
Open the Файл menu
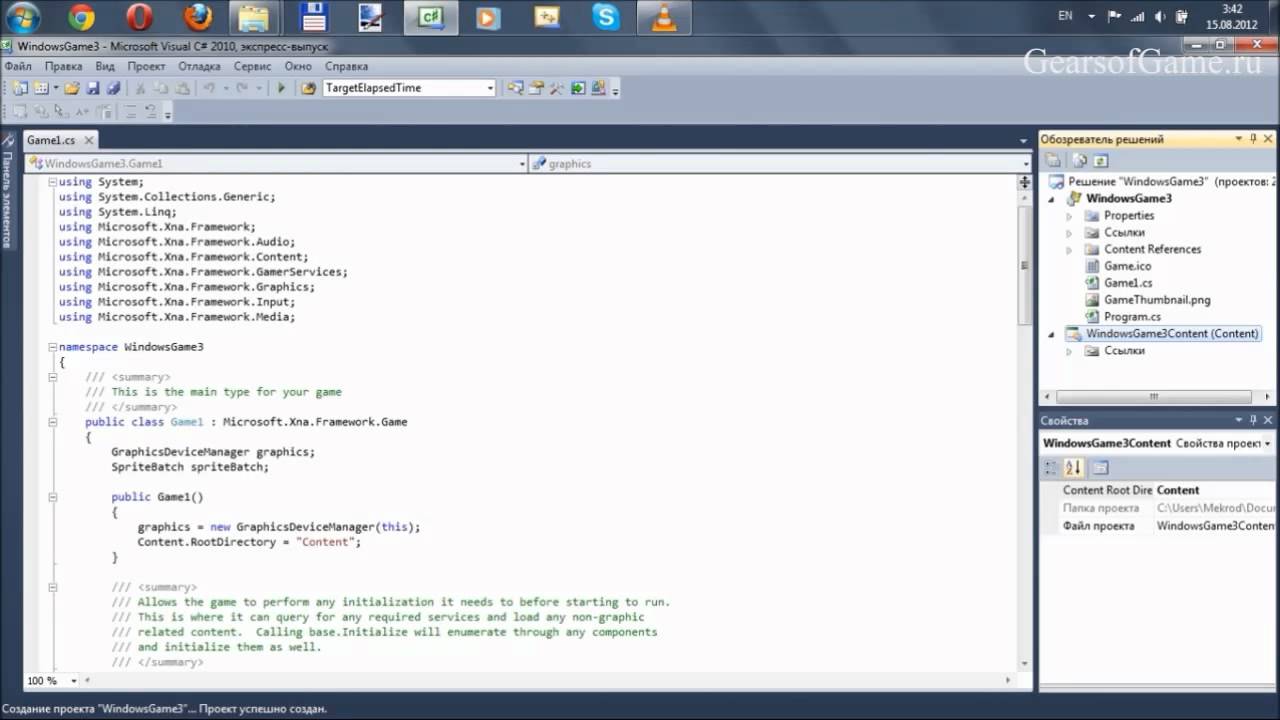18,66
